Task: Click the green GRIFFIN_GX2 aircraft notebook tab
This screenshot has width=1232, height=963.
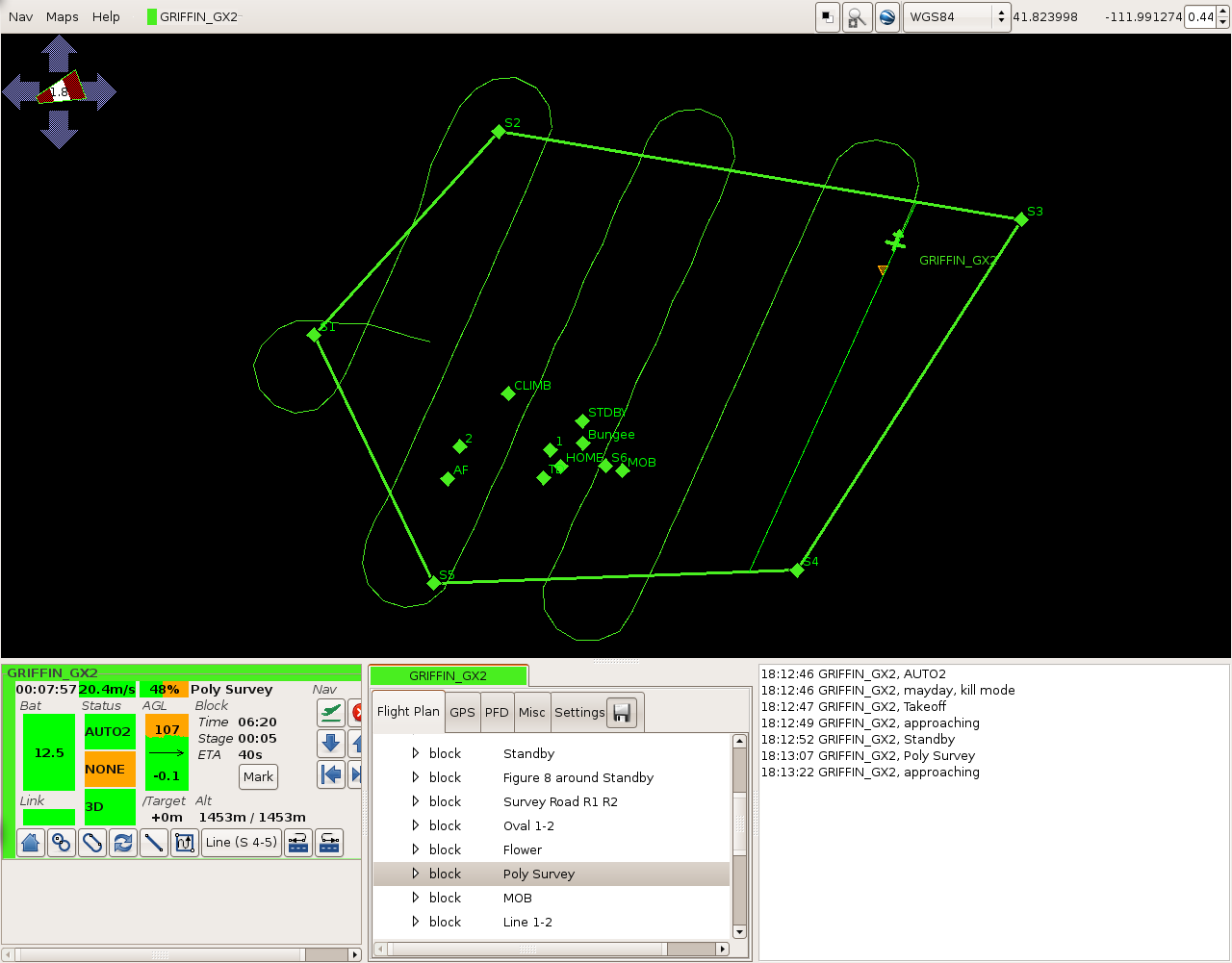Action: click(x=449, y=675)
